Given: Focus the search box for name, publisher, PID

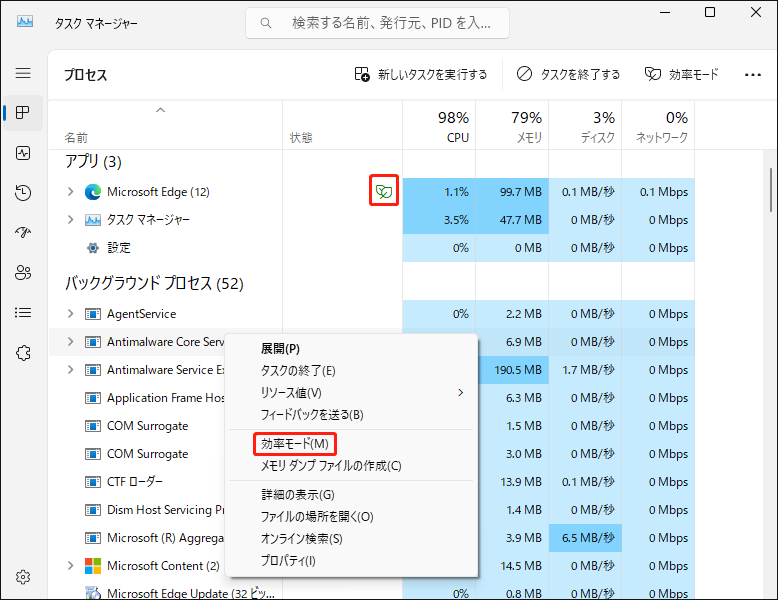Looking at the screenshot, I should tap(377, 23).
